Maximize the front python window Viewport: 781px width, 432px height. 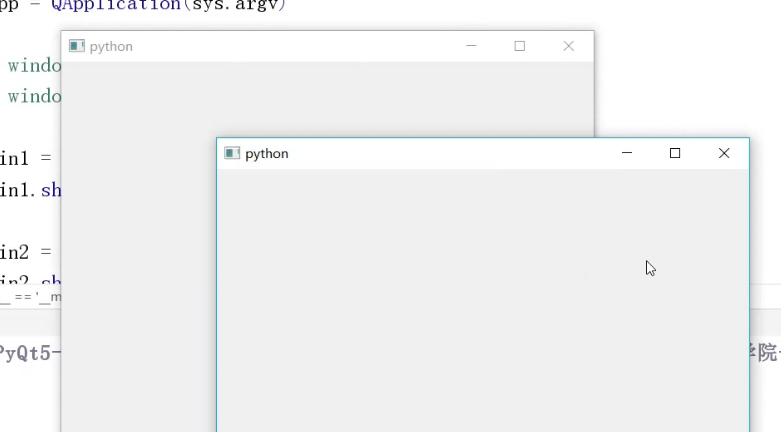click(675, 153)
